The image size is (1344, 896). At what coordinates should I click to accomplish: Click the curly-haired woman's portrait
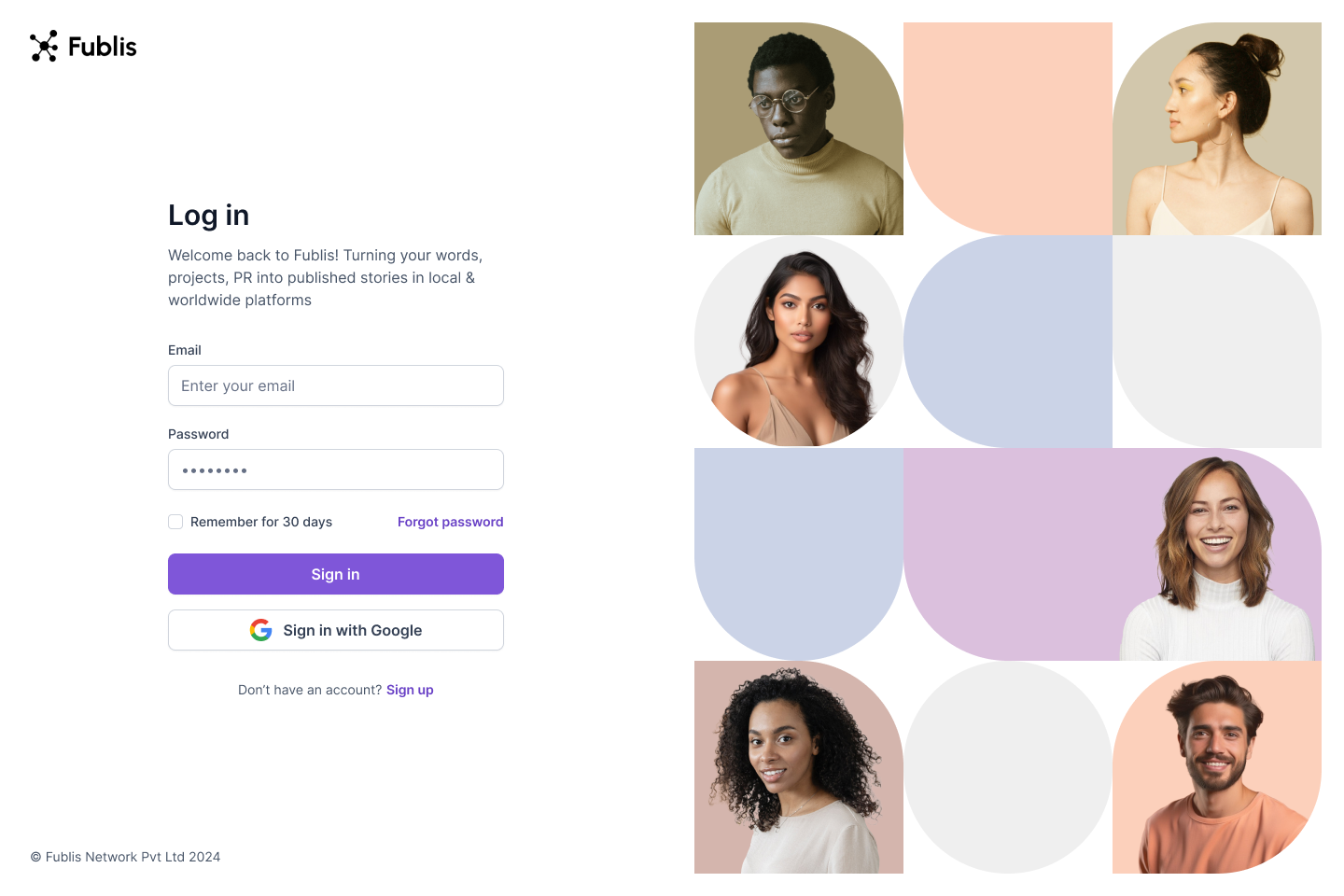[x=798, y=767]
